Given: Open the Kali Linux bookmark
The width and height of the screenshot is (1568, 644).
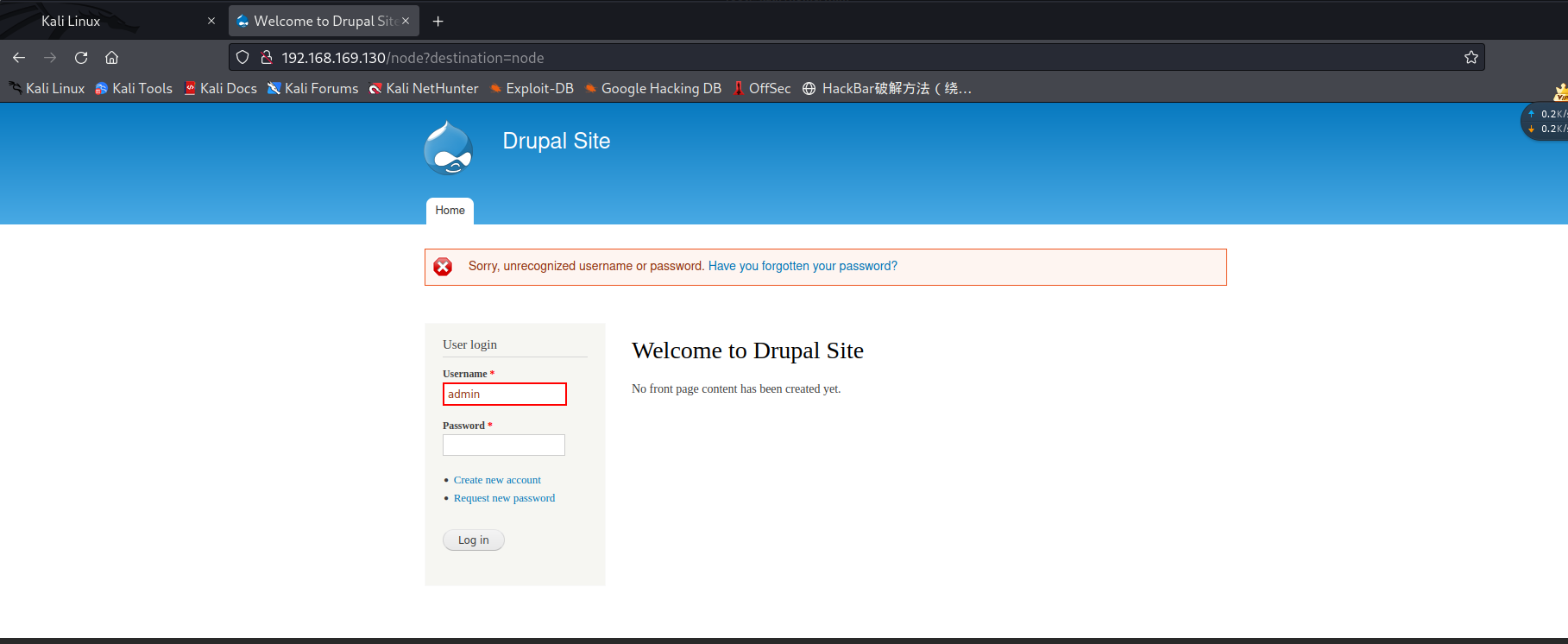Looking at the screenshot, I should 47,88.
